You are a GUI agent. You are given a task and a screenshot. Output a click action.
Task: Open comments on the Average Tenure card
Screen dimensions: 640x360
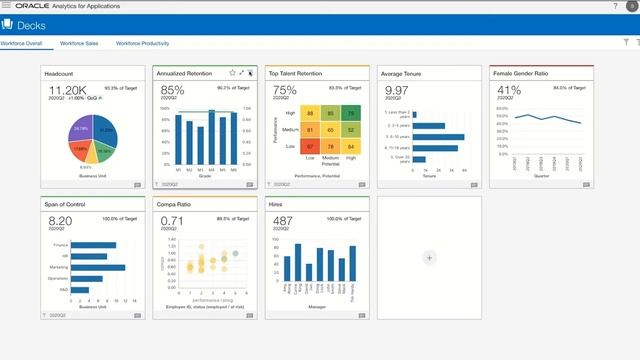click(x=474, y=185)
